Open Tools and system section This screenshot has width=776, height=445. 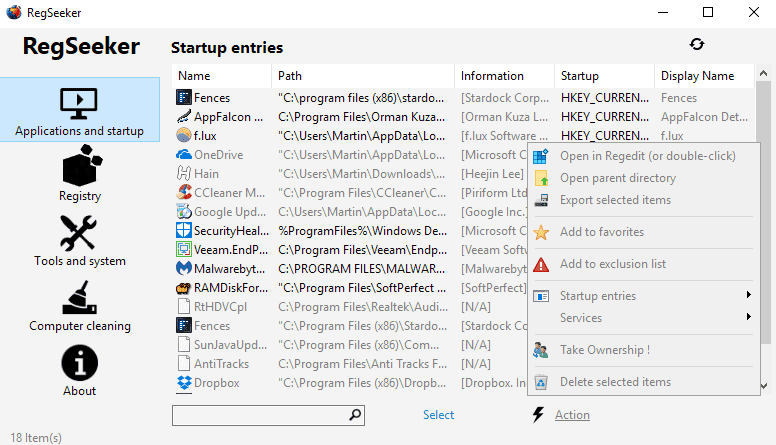click(x=80, y=241)
